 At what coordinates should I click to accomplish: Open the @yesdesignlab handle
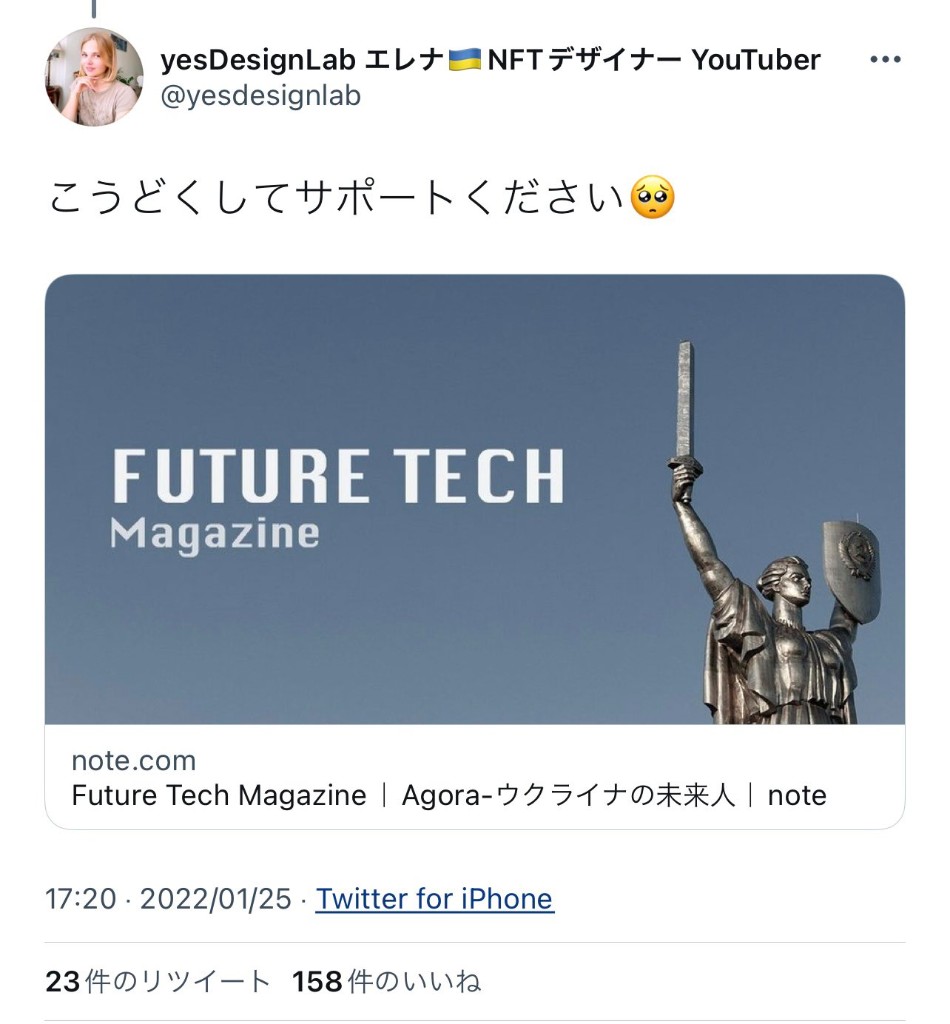(x=260, y=96)
